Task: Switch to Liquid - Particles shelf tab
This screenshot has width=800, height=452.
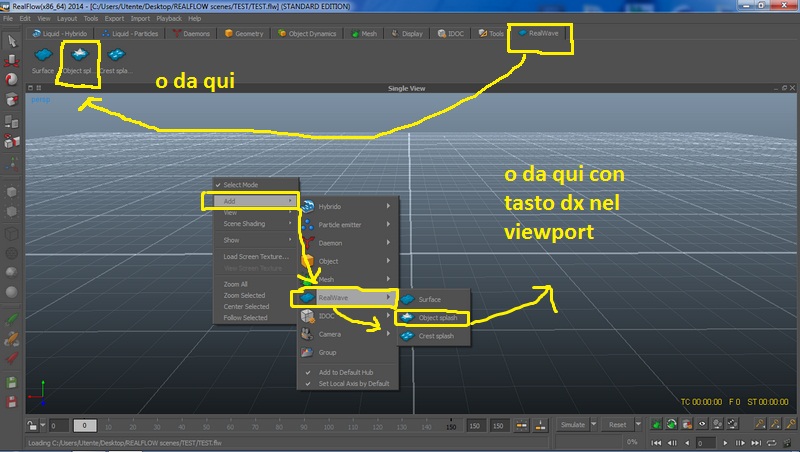Action: point(130,33)
